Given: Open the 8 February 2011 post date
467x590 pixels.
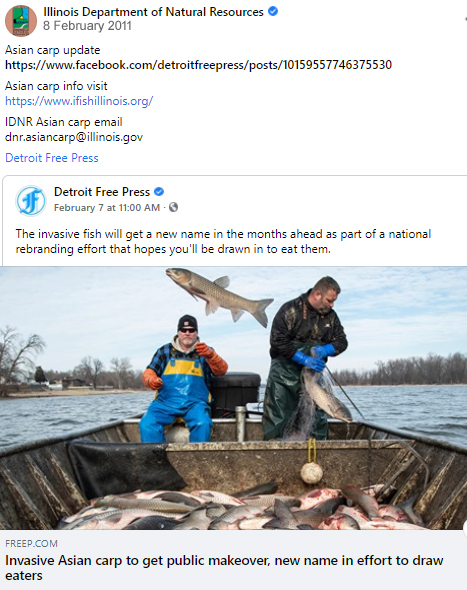Looking at the screenshot, I should (x=87, y=26).
